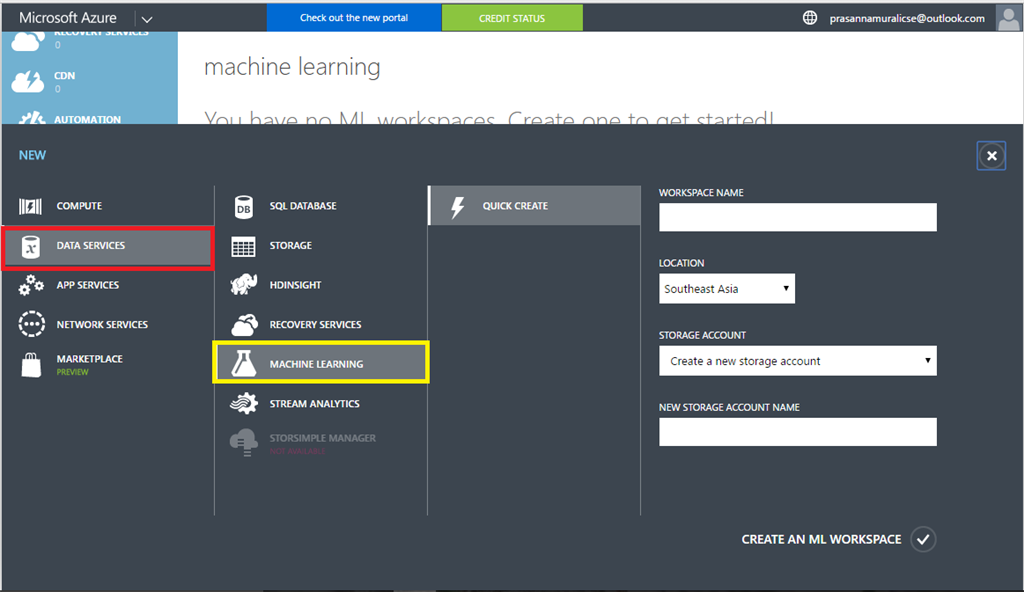1024x592 pixels.
Task: Choose Recovery Services from the list
Action: [x=321, y=324]
